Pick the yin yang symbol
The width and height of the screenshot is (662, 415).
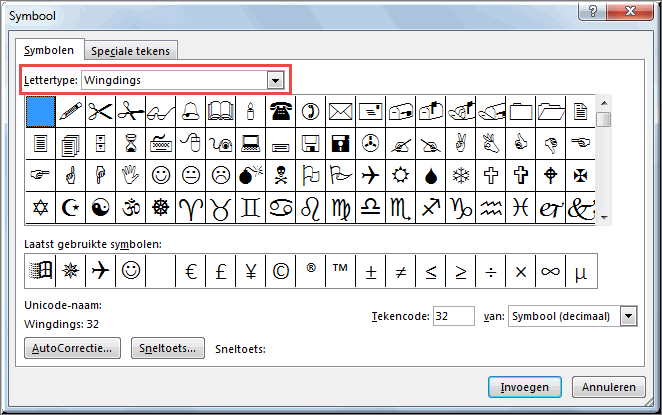click(100, 207)
